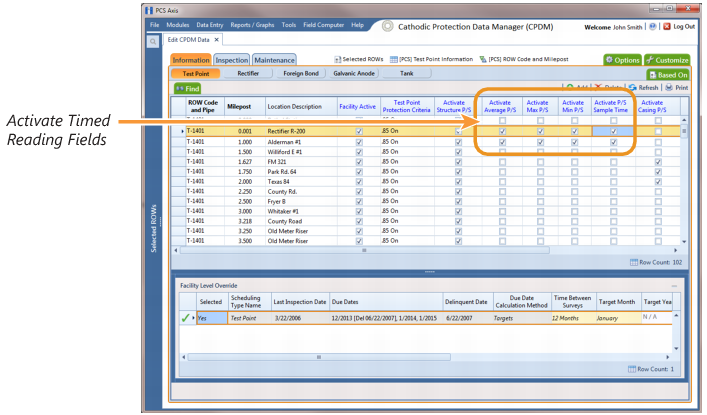Open the Customize button with wrench icon
Image resolution: width=707 pixels, height=415 pixels.
tap(667, 60)
